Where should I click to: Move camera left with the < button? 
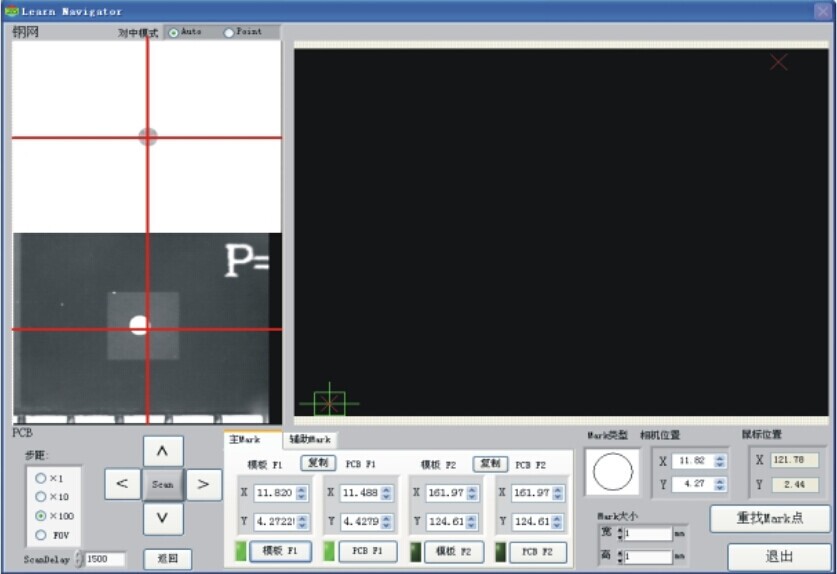(122, 484)
